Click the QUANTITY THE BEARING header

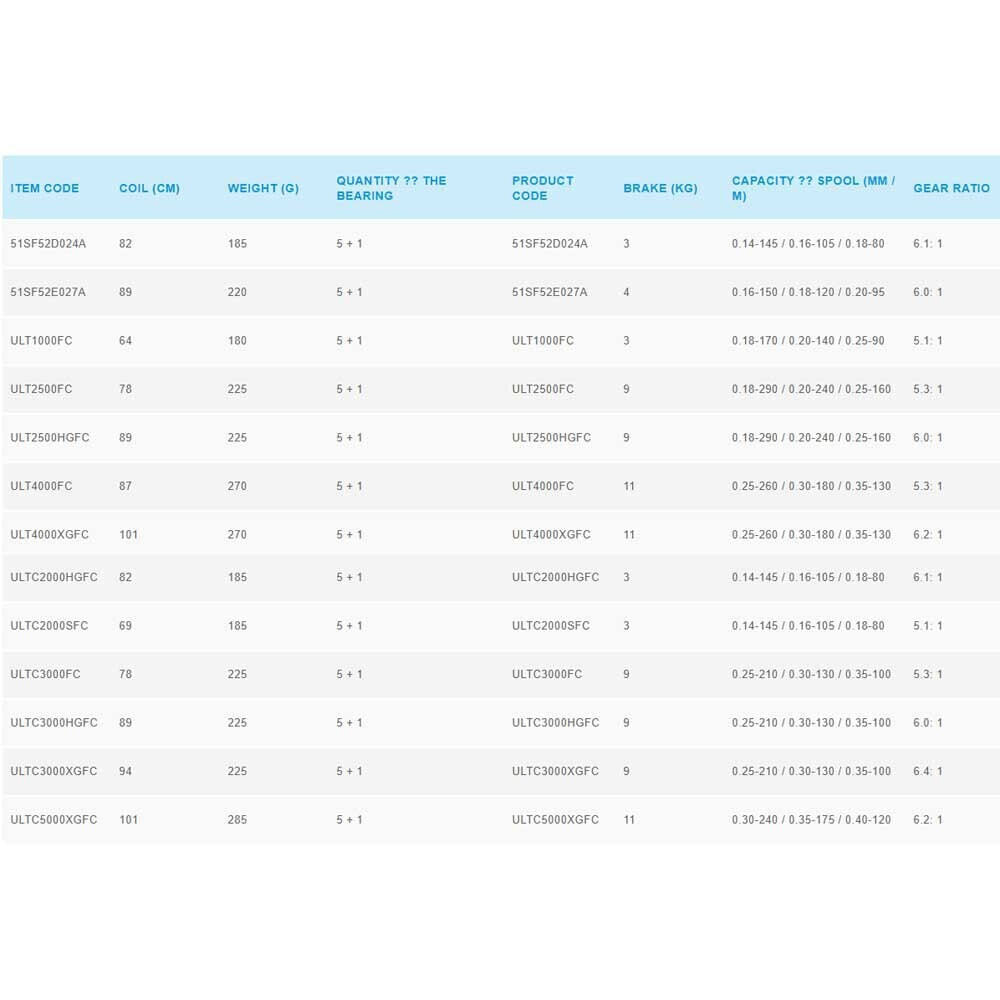pos(391,188)
